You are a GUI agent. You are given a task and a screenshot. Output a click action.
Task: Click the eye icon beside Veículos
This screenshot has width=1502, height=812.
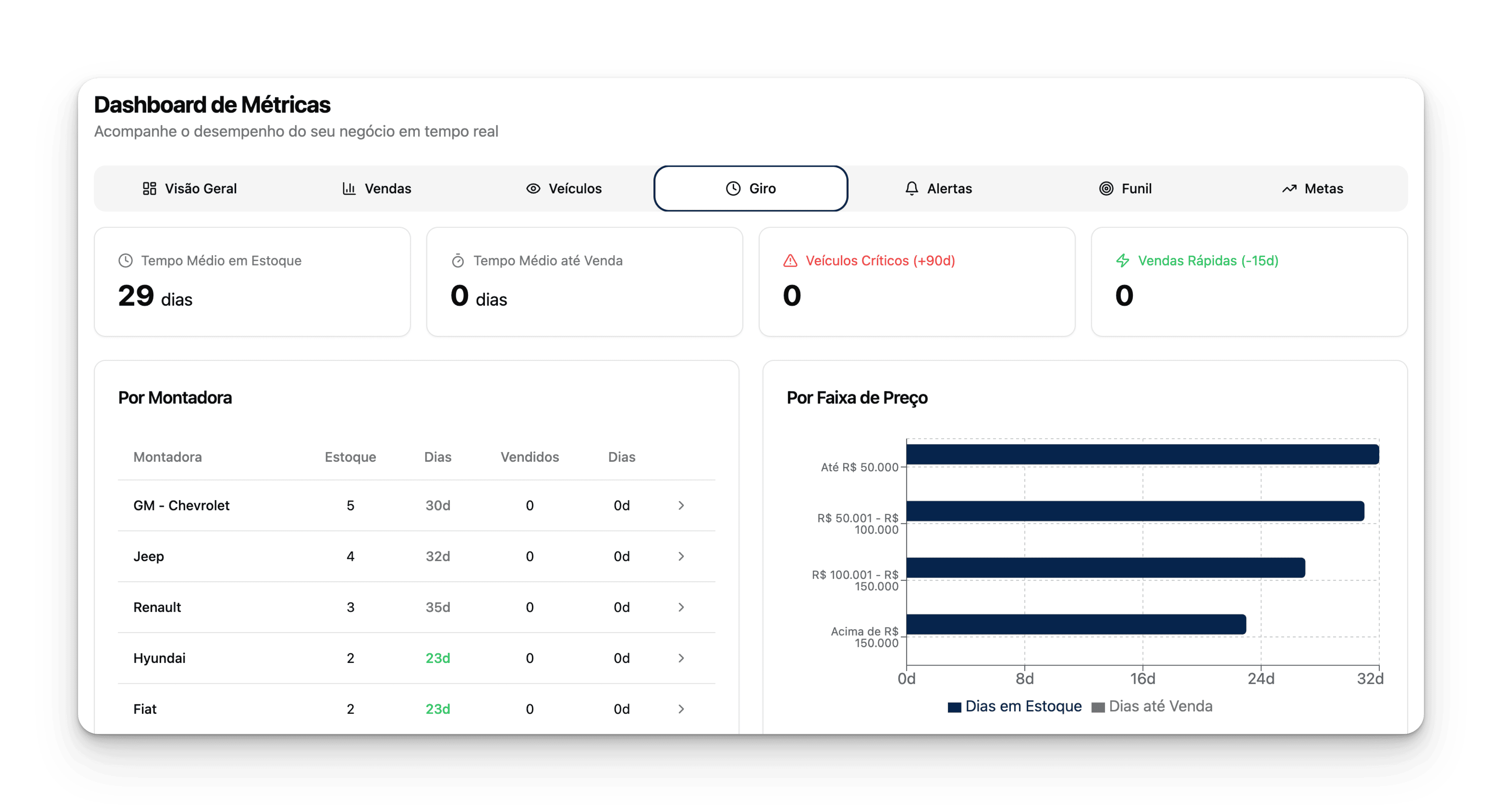[533, 188]
